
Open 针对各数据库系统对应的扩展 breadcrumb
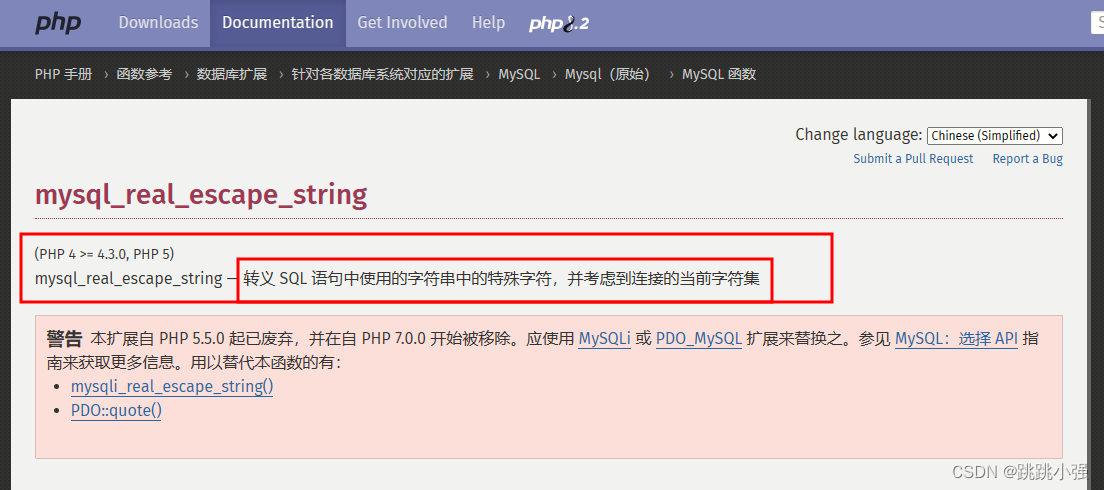click(x=382, y=74)
